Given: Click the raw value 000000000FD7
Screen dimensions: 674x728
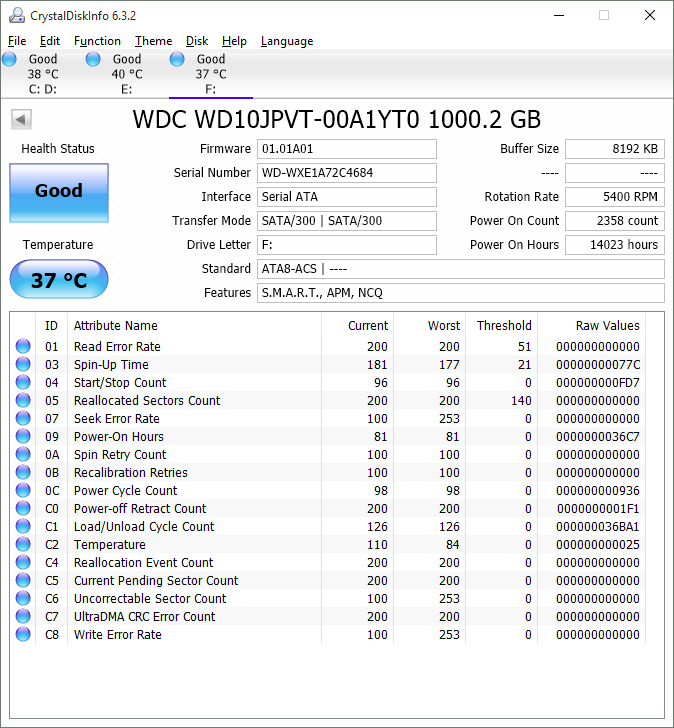Looking at the screenshot, I should pyautogui.click(x=598, y=383).
